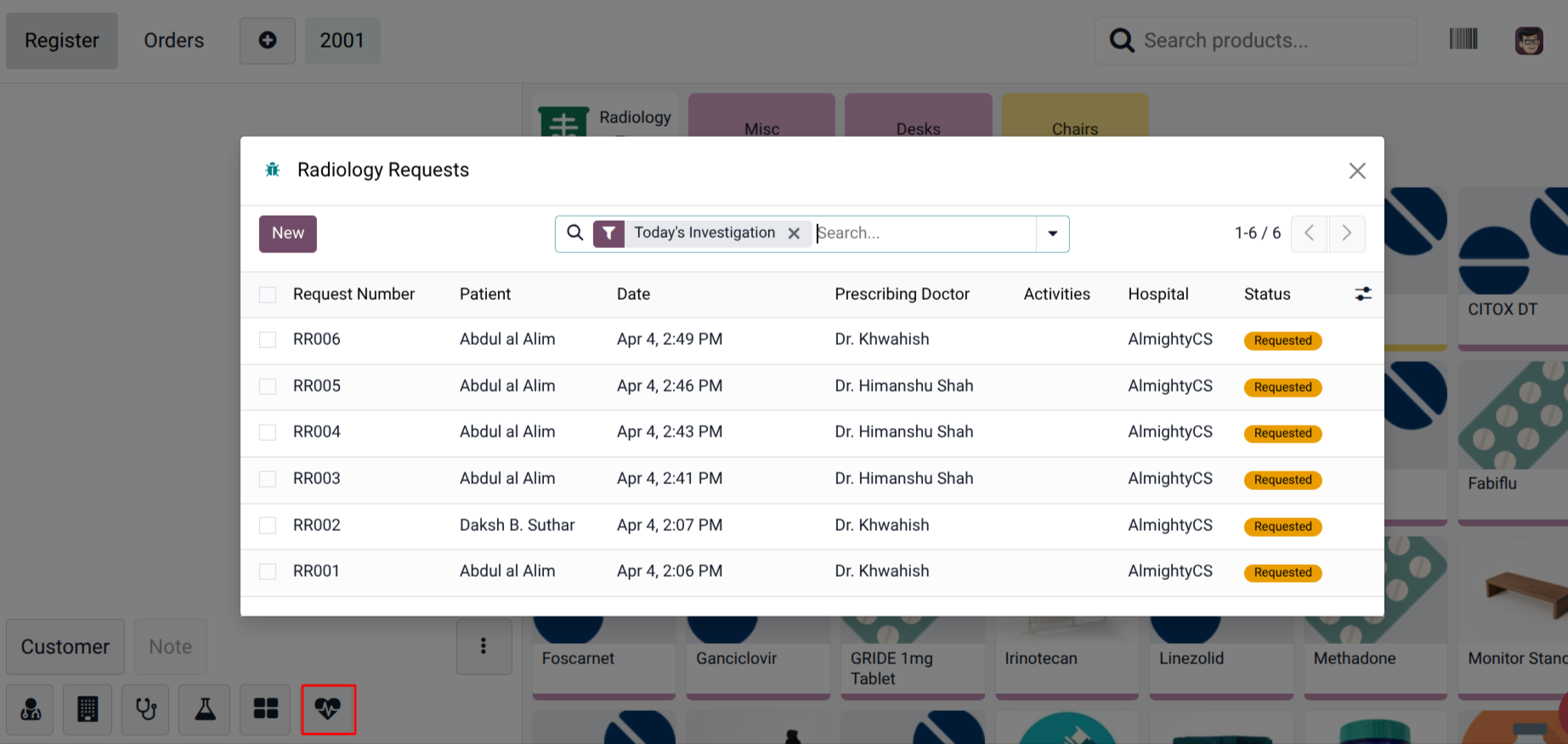The height and width of the screenshot is (744, 1568).
Task: Click the building icon in bottom toolbar
Action: coord(88,709)
